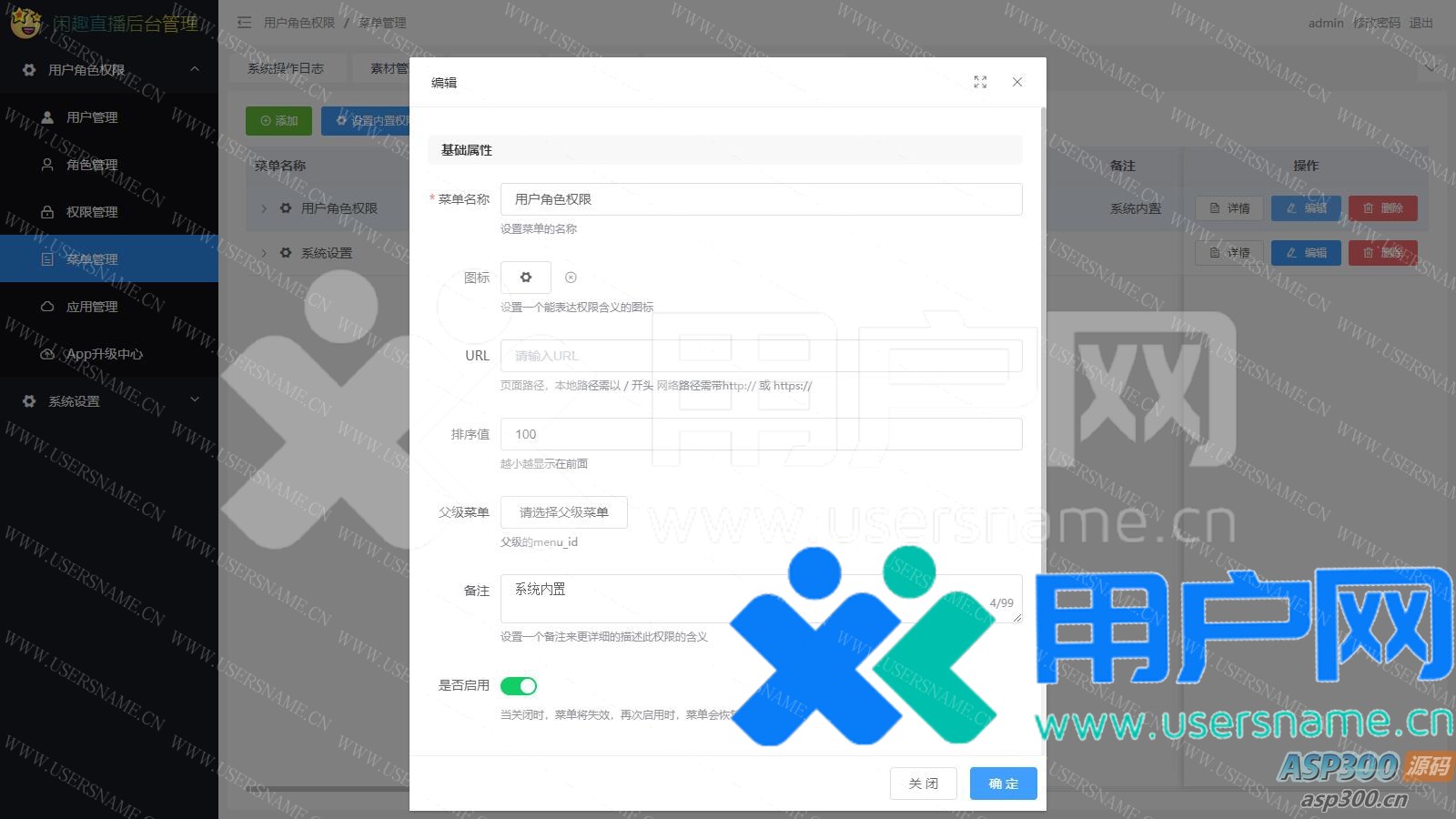Click the 添加 button

coord(278,121)
